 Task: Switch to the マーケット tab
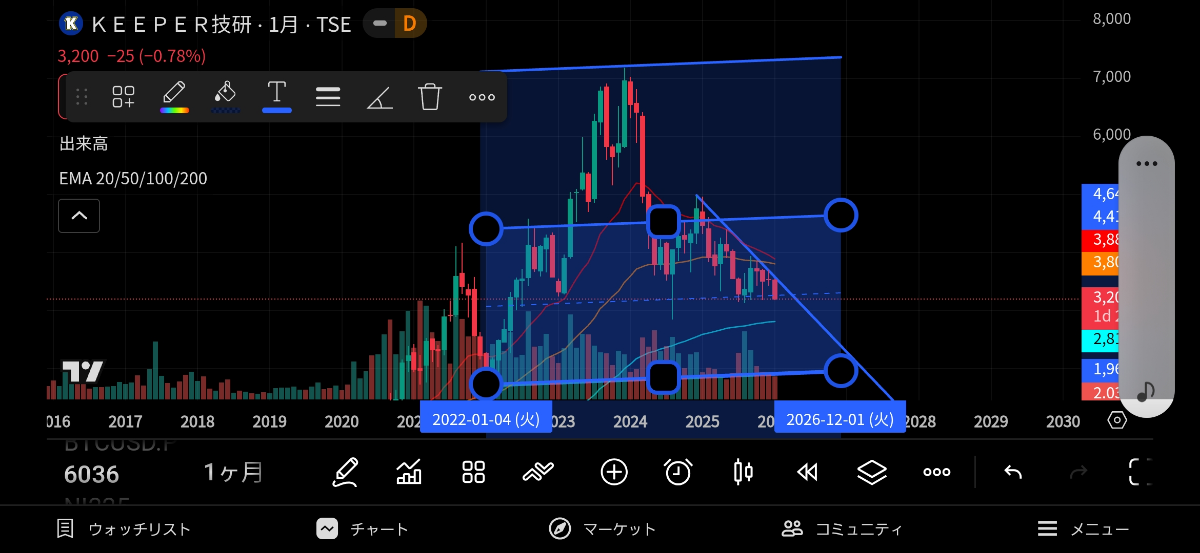coord(602,529)
